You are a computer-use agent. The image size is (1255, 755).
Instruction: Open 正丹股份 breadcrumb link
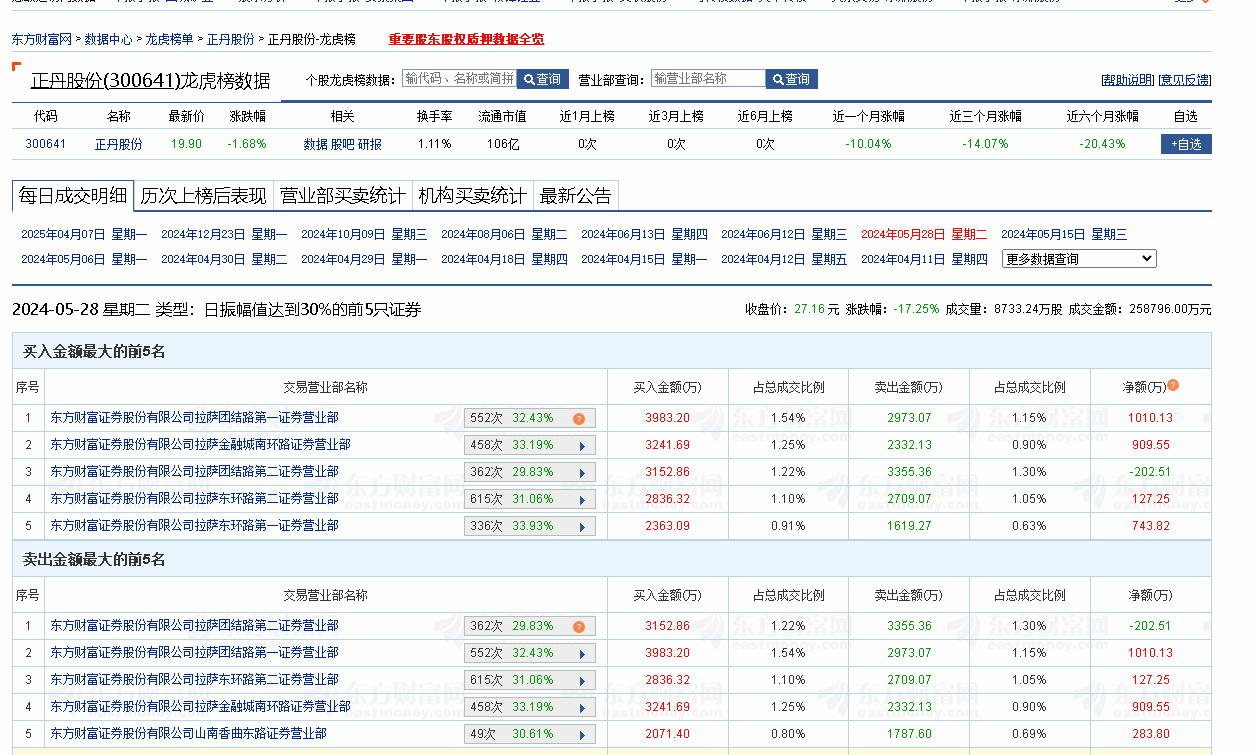pyautogui.click(x=230, y=40)
